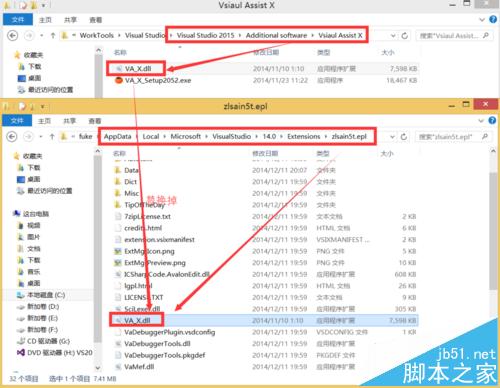The image size is (500, 388).
Task: Click search box in Vsiaul Assist X window
Action: tap(454, 35)
